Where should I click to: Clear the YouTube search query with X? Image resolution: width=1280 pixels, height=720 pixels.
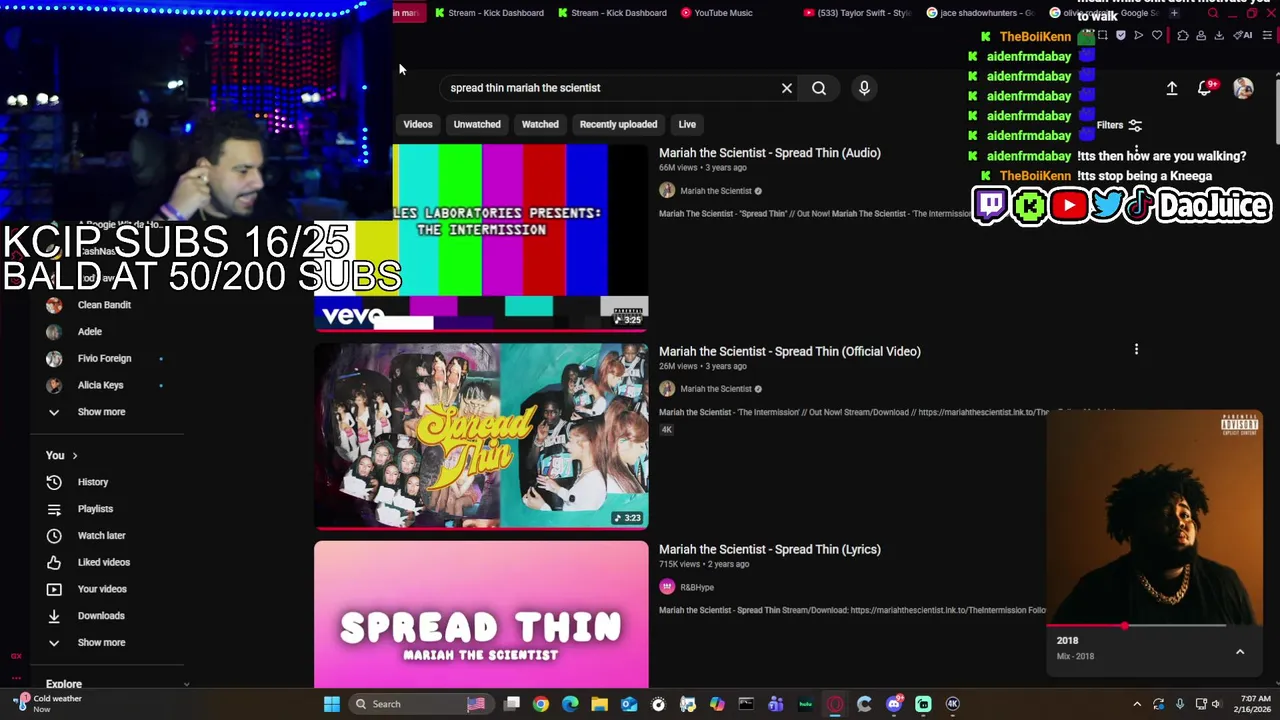pos(787,88)
